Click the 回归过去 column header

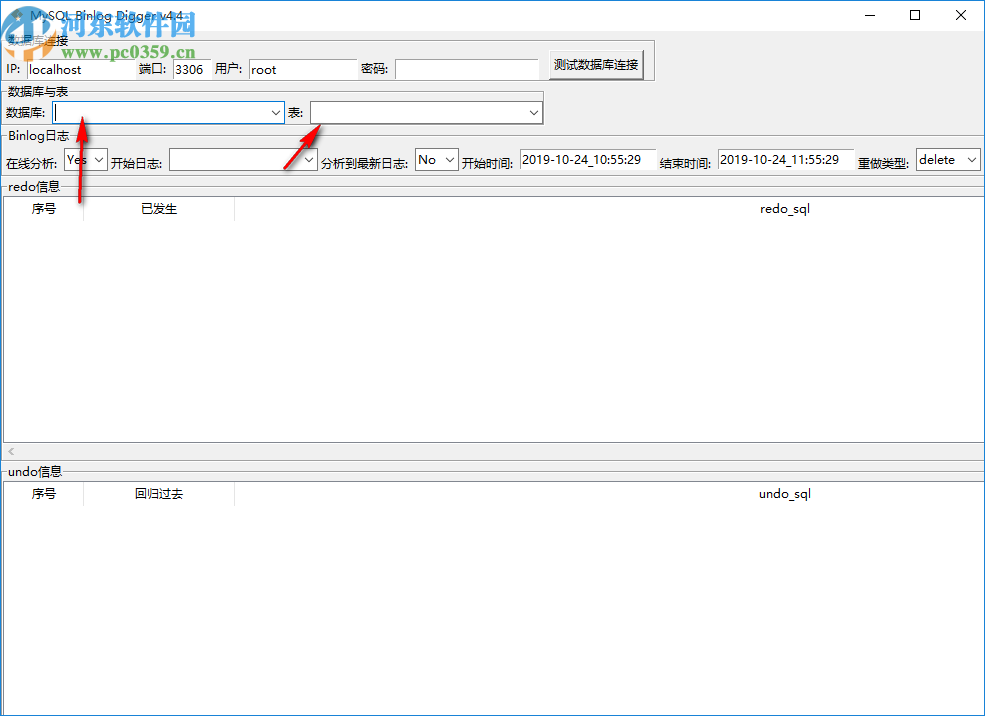pyautogui.click(x=158, y=493)
